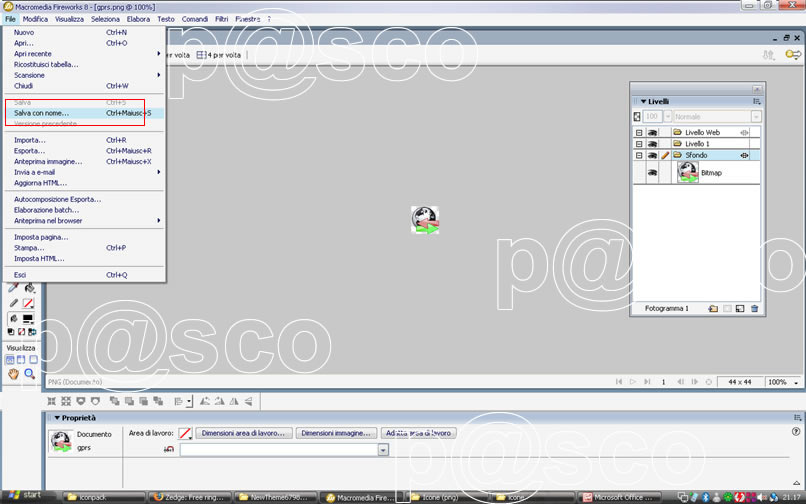Add a new layer folder
806x504 pixels.
pyautogui.click(x=713, y=309)
